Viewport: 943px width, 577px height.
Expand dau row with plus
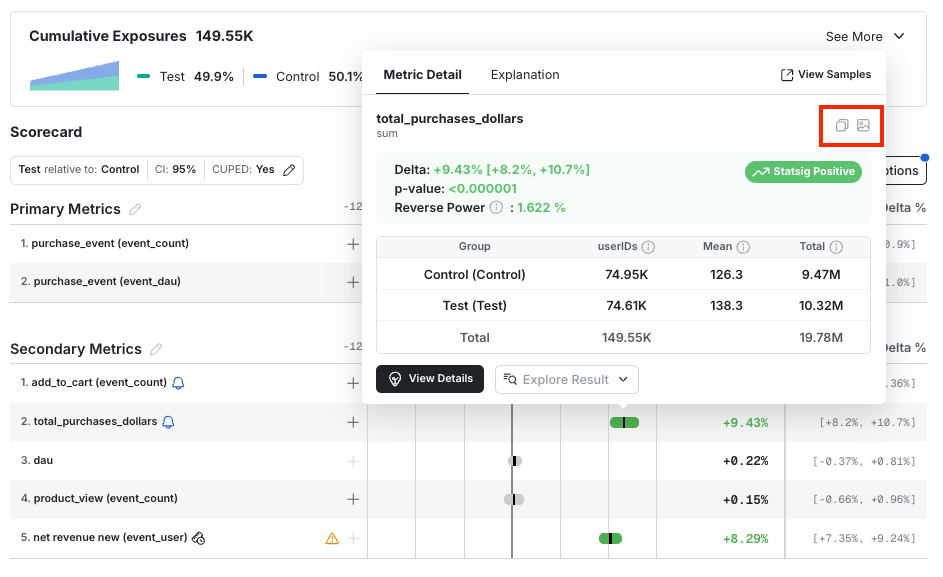tap(353, 461)
